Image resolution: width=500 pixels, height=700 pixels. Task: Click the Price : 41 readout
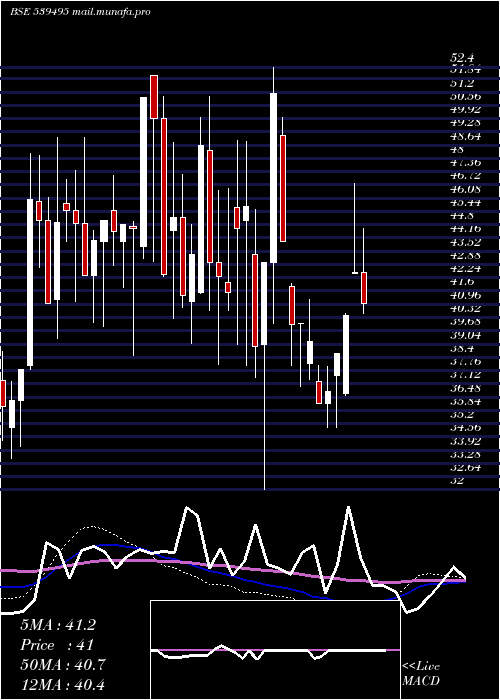(x=57, y=645)
